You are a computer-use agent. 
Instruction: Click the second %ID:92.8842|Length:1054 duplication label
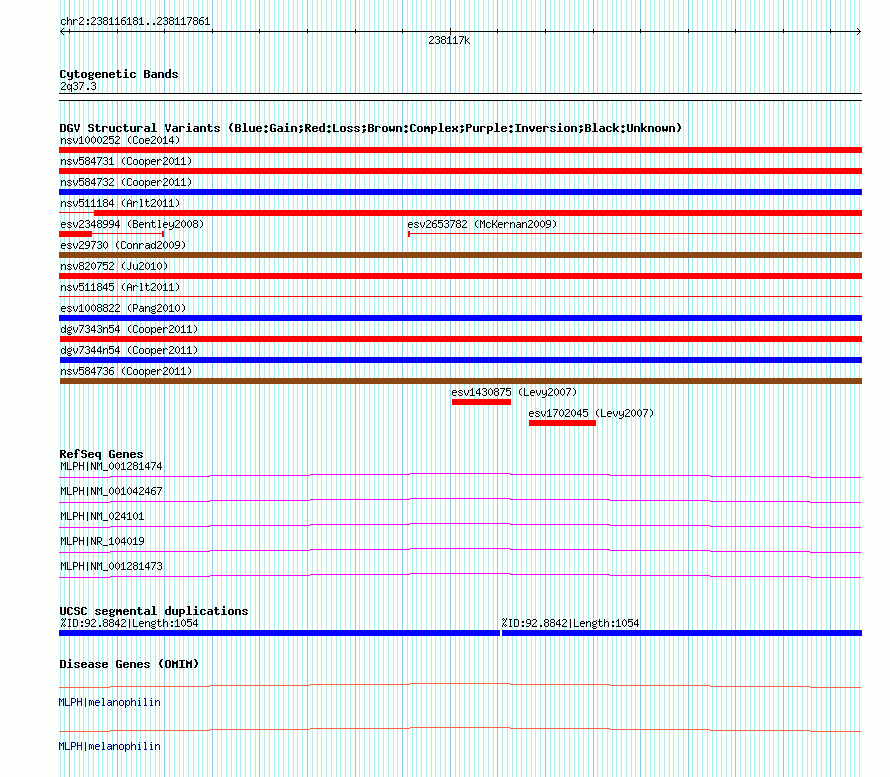coord(570,623)
